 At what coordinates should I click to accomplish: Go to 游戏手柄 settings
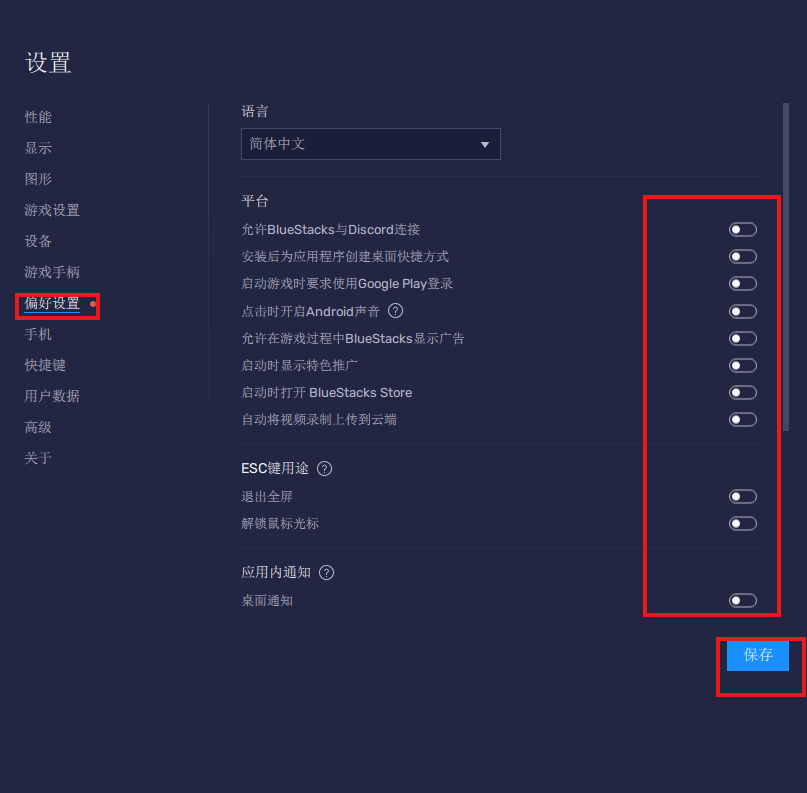52,272
